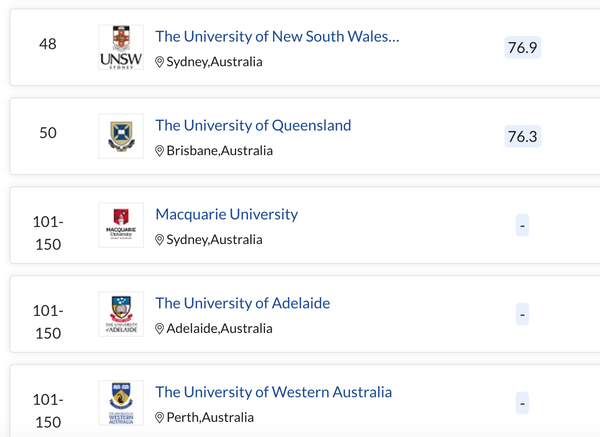The height and width of the screenshot is (437, 600).
Task: Open The University of Western Australia link
Action: (274, 392)
